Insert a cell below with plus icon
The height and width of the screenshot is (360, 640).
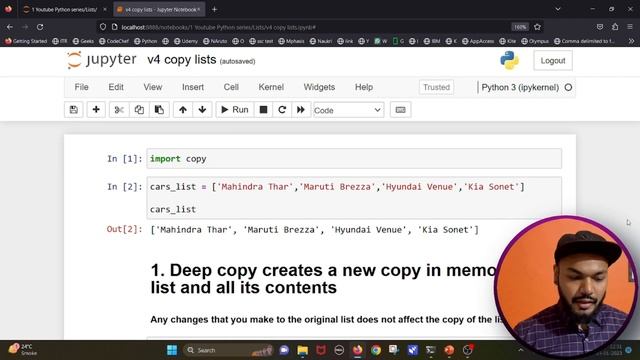[x=96, y=110]
